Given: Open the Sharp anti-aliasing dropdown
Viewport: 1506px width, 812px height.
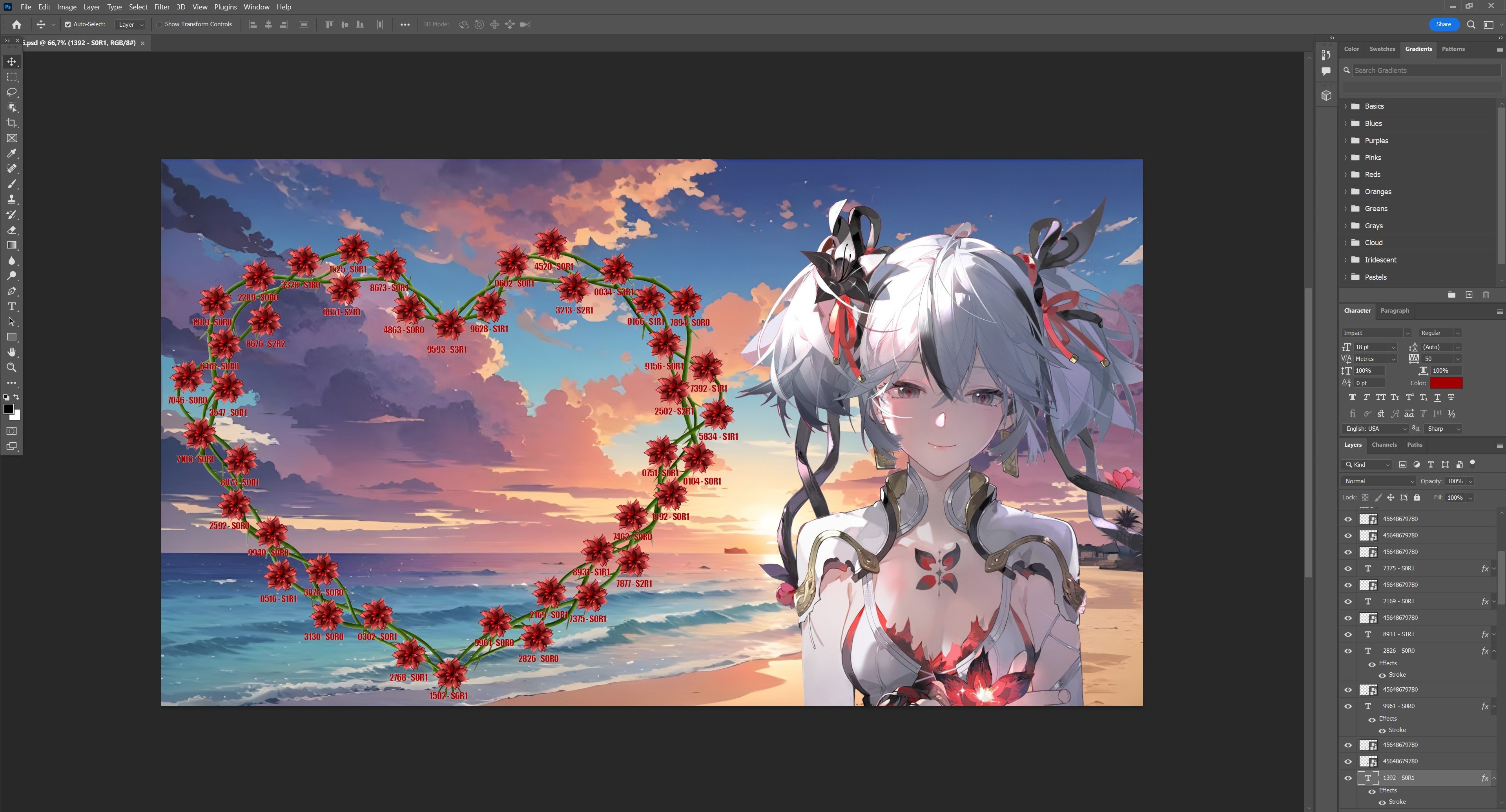Looking at the screenshot, I should pyautogui.click(x=1442, y=429).
